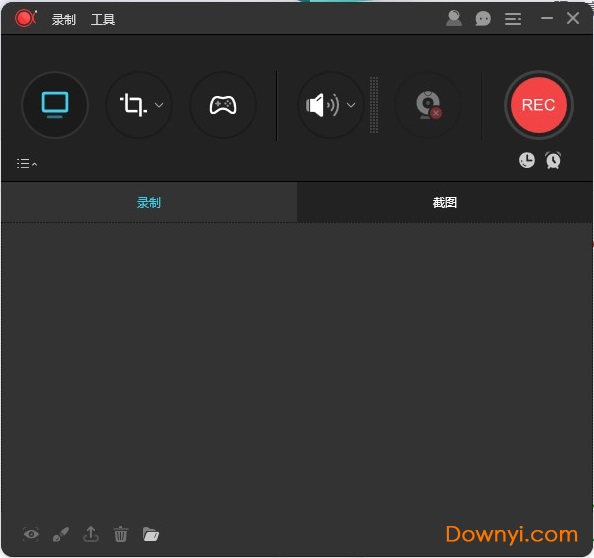Select game recording mode
Viewport: 594px width, 558px height.
[x=223, y=105]
